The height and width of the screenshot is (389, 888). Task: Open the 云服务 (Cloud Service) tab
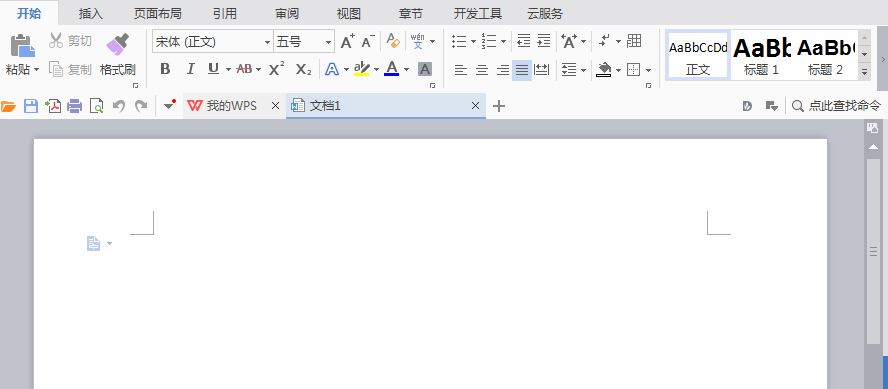tap(545, 14)
